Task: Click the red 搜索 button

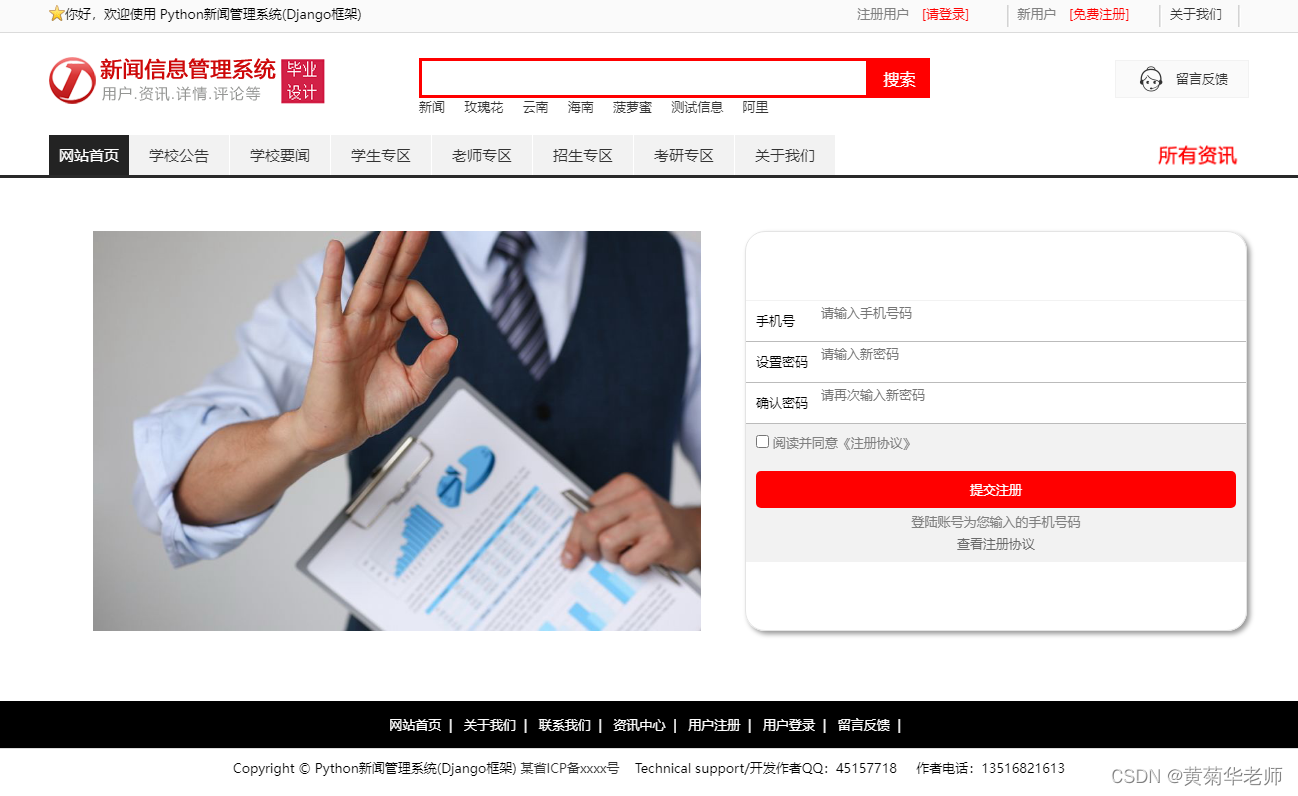Action: [899, 79]
